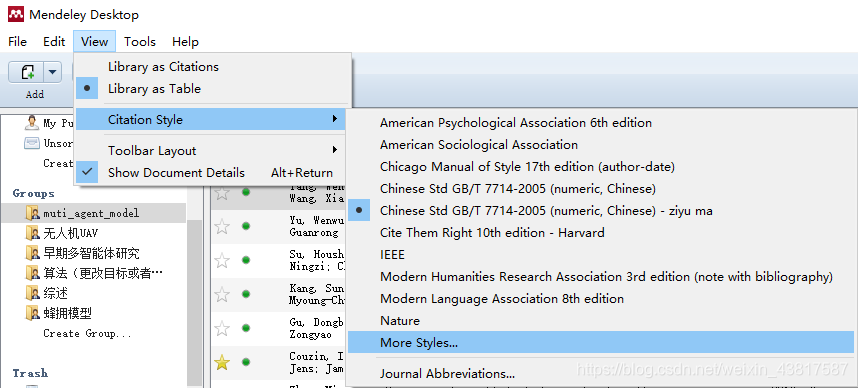Toggle read status dot for Kang, Sun
This screenshot has height=388, width=858.
[x=246, y=294]
